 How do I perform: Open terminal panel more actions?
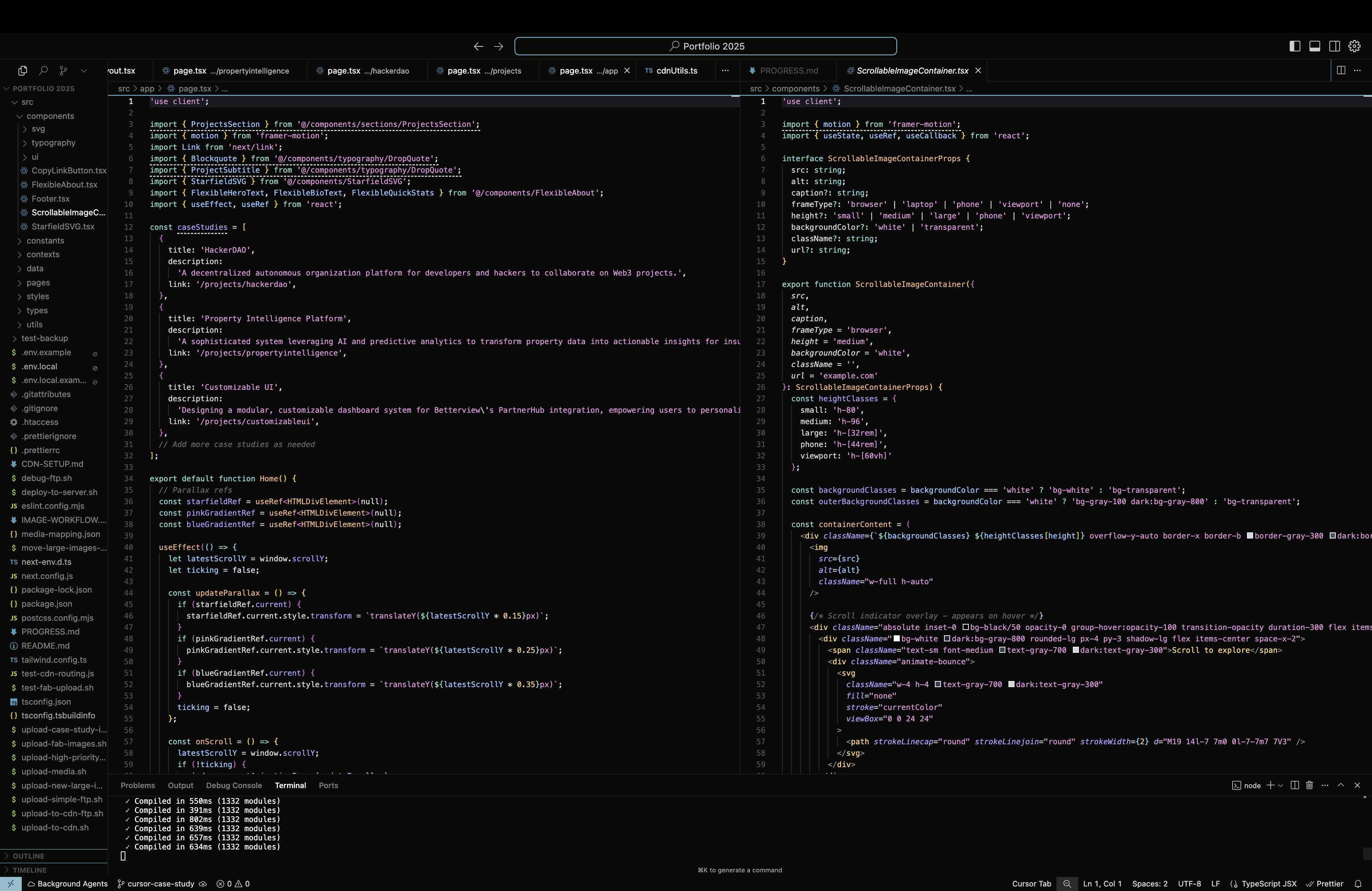click(x=1325, y=785)
